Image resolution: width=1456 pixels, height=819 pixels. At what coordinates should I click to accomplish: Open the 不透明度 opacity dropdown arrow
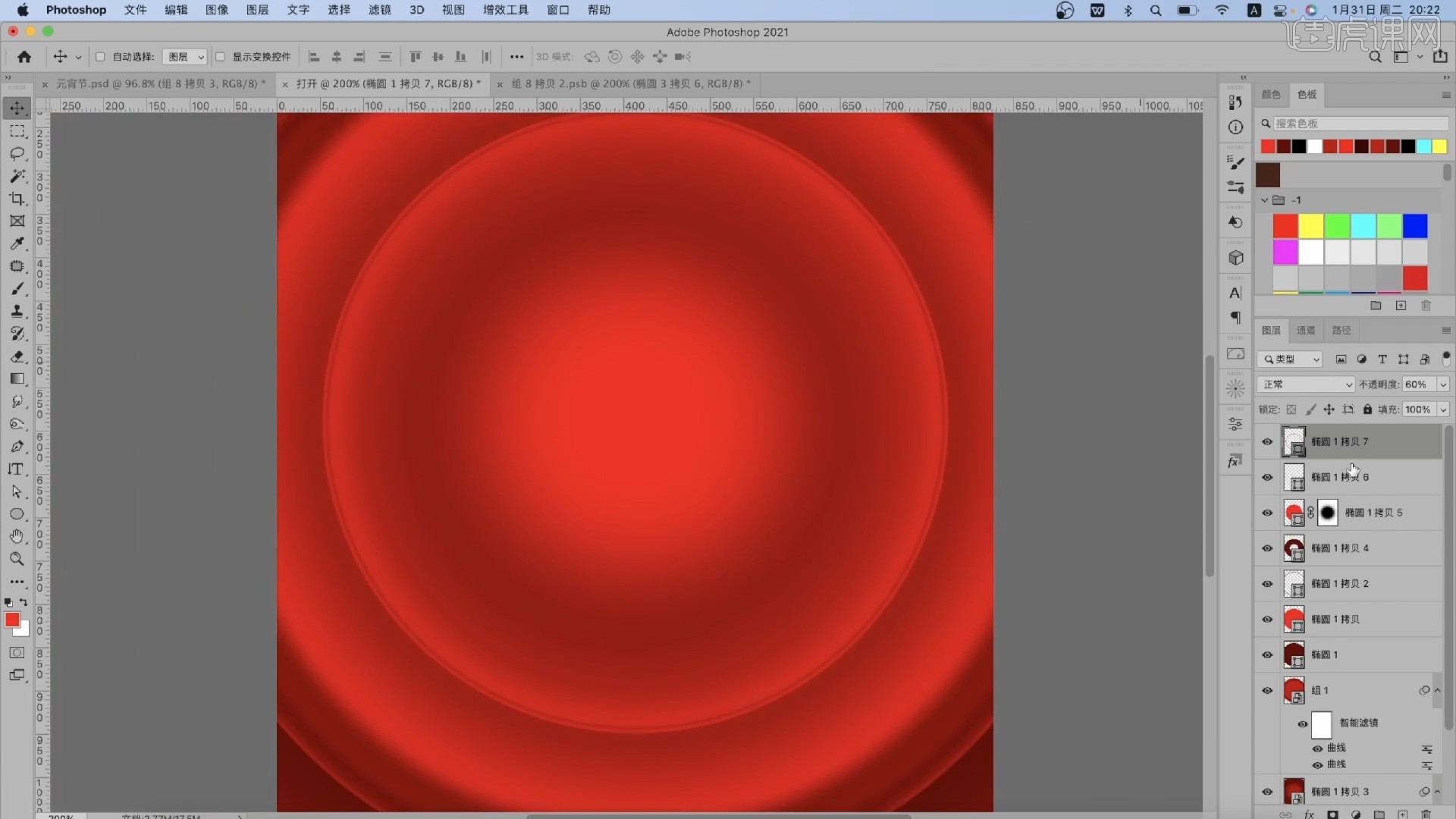(x=1443, y=384)
